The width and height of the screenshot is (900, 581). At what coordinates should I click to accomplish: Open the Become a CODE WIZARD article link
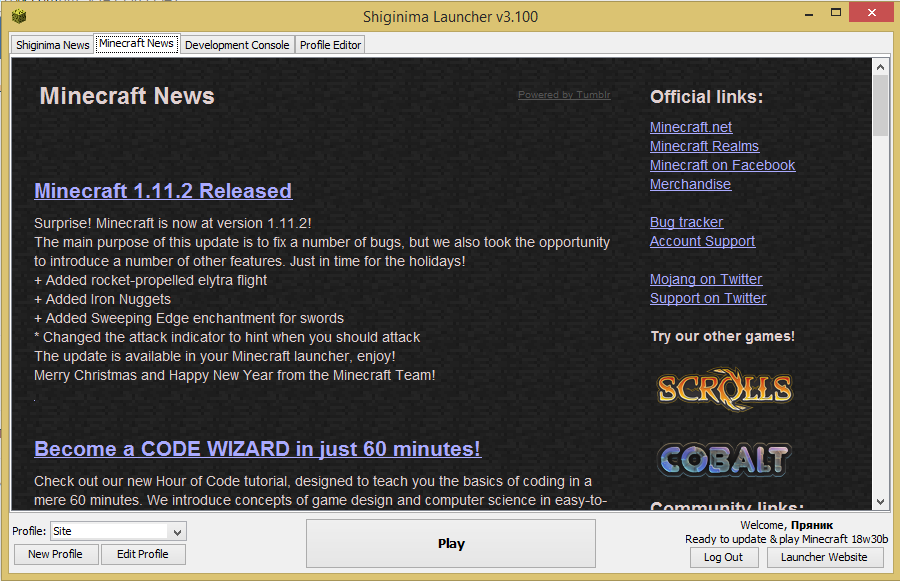pyautogui.click(x=257, y=449)
